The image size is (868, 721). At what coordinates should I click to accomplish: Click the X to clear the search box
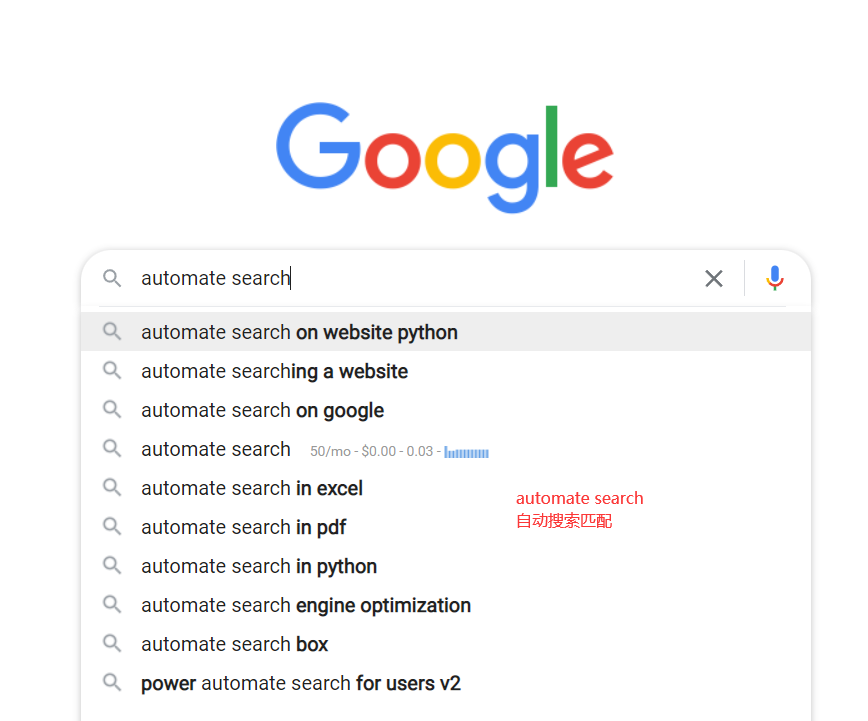(x=714, y=278)
